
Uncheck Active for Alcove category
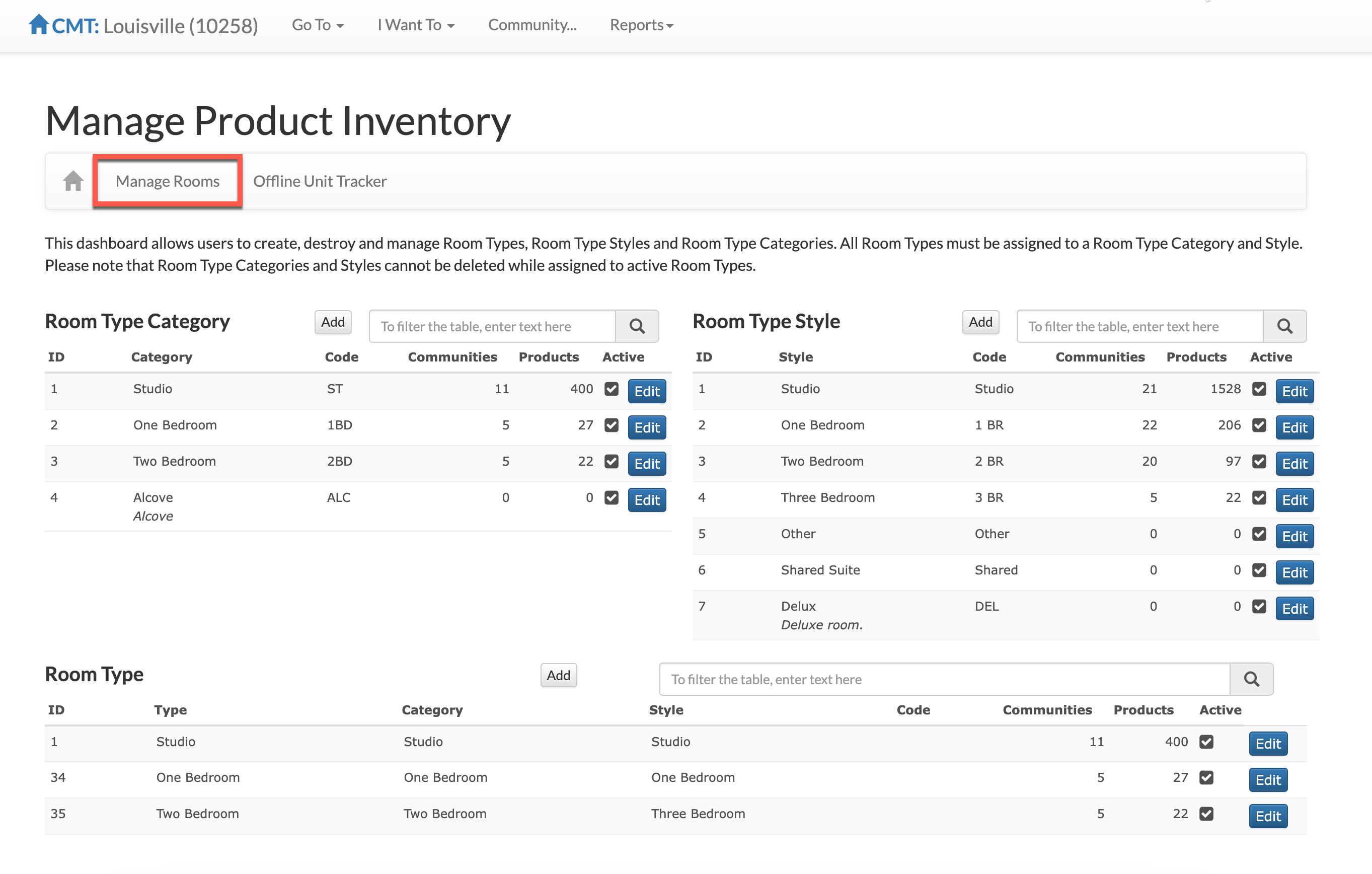click(x=612, y=498)
